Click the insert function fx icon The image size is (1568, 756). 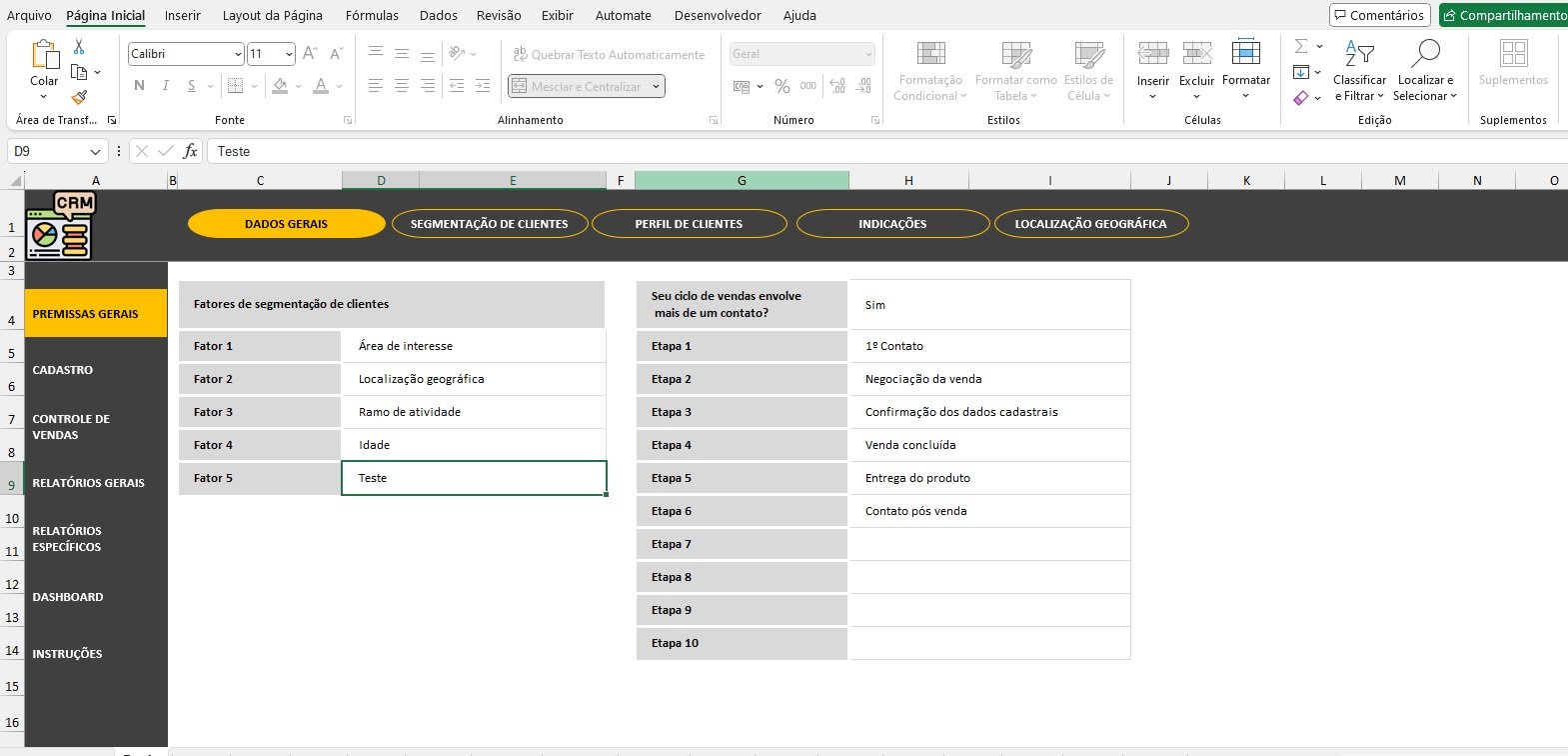[x=190, y=151]
